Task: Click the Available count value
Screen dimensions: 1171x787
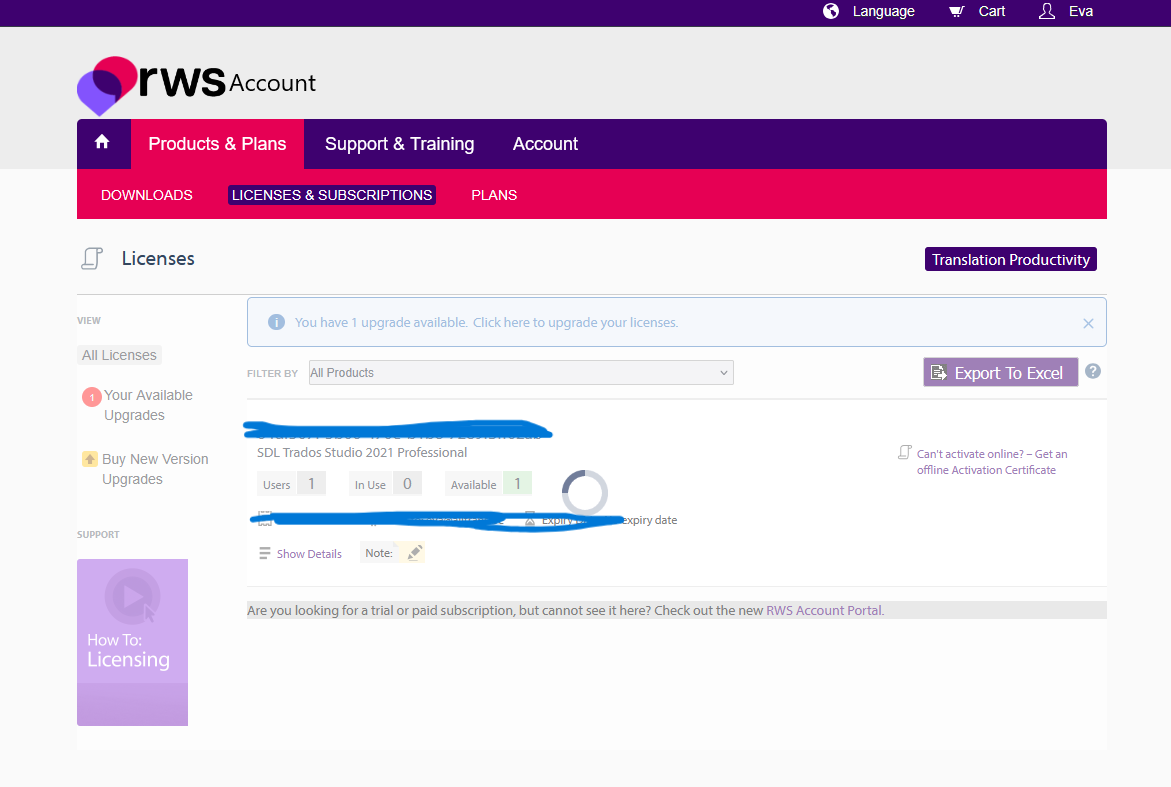Action: tap(517, 484)
